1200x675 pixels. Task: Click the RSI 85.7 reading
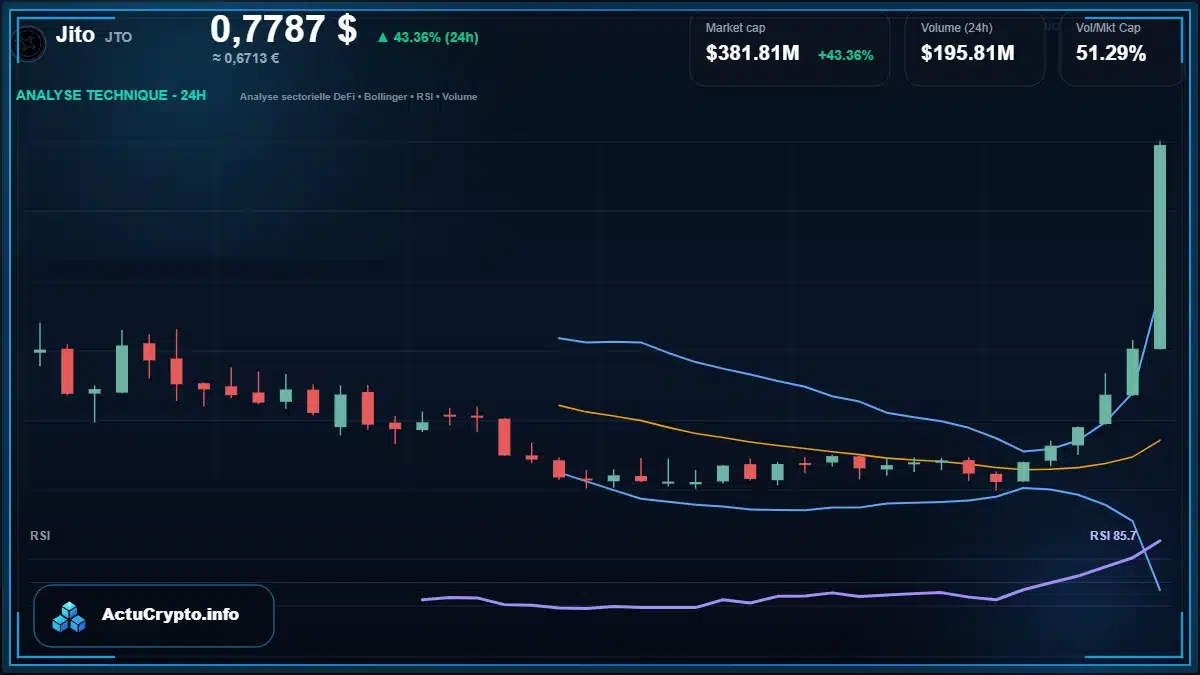click(1113, 536)
